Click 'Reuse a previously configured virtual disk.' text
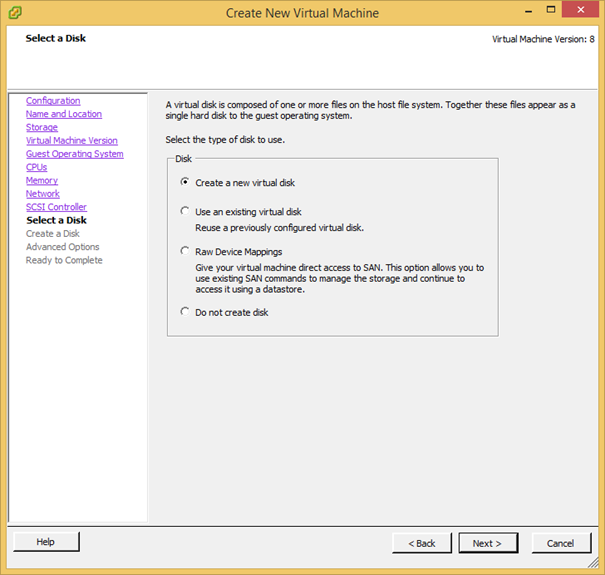Image resolution: width=605 pixels, height=575 pixels. pyautogui.click(x=279, y=228)
